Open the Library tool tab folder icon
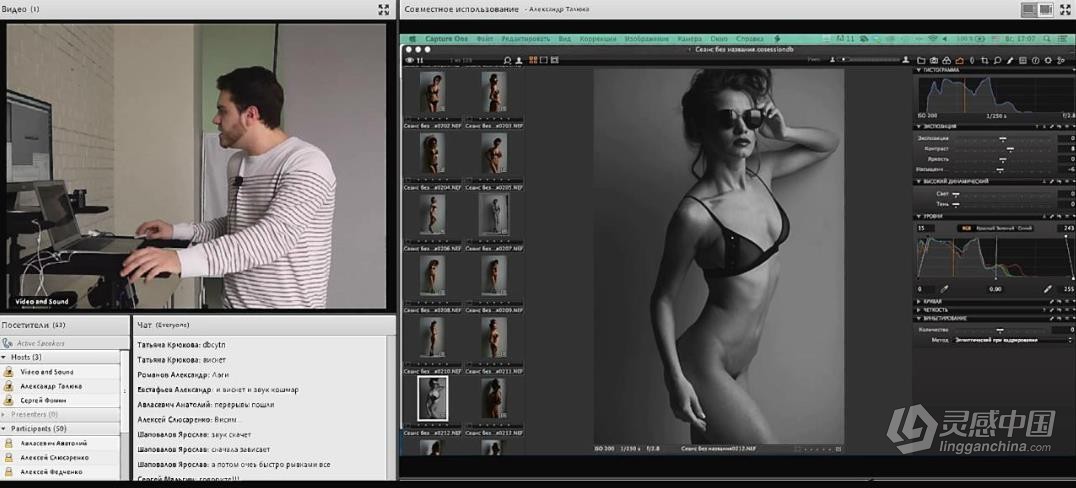 [x=921, y=60]
